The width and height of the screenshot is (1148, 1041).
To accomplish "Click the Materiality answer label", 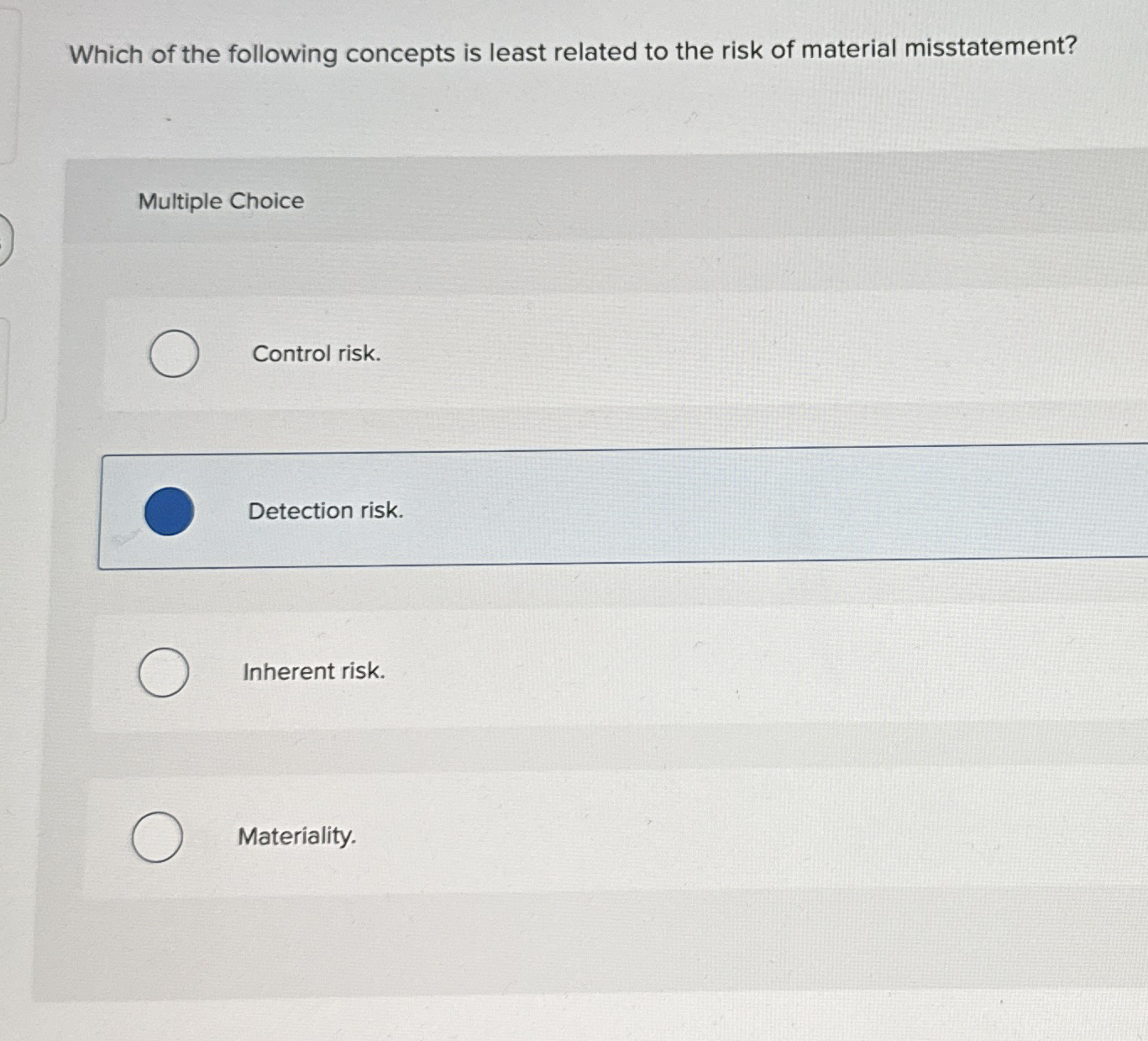I will pos(297,836).
